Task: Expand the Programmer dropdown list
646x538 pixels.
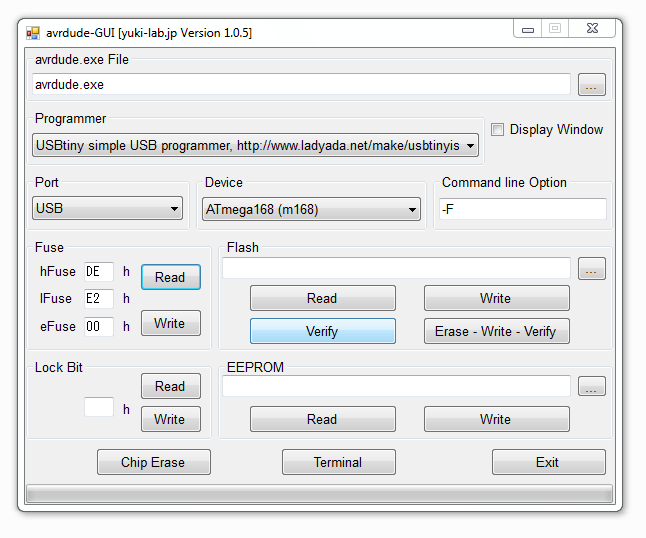Action: tap(255, 145)
